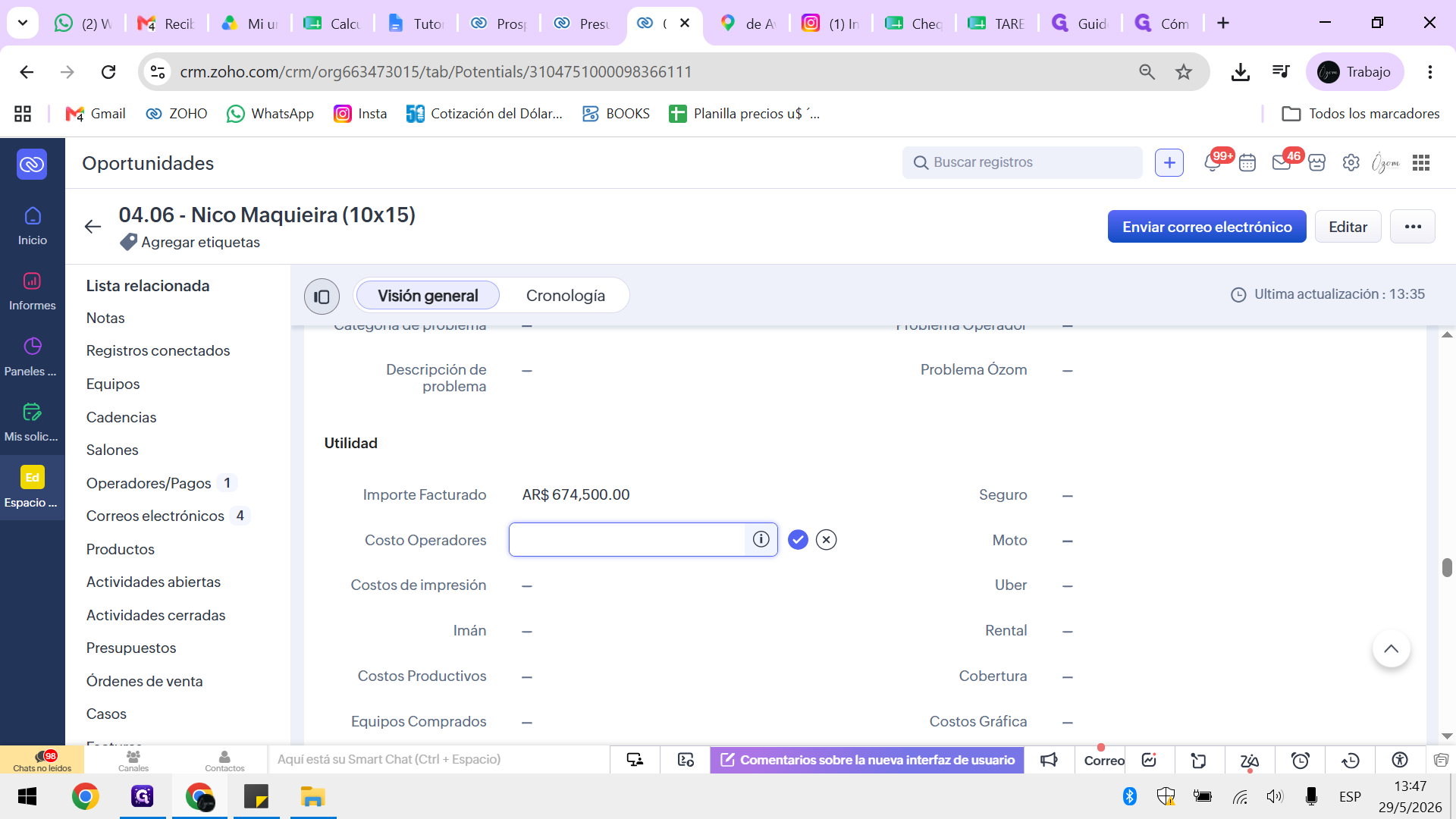Open Registros conectados in the related list
The width and height of the screenshot is (1456, 819).
click(x=158, y=350)
